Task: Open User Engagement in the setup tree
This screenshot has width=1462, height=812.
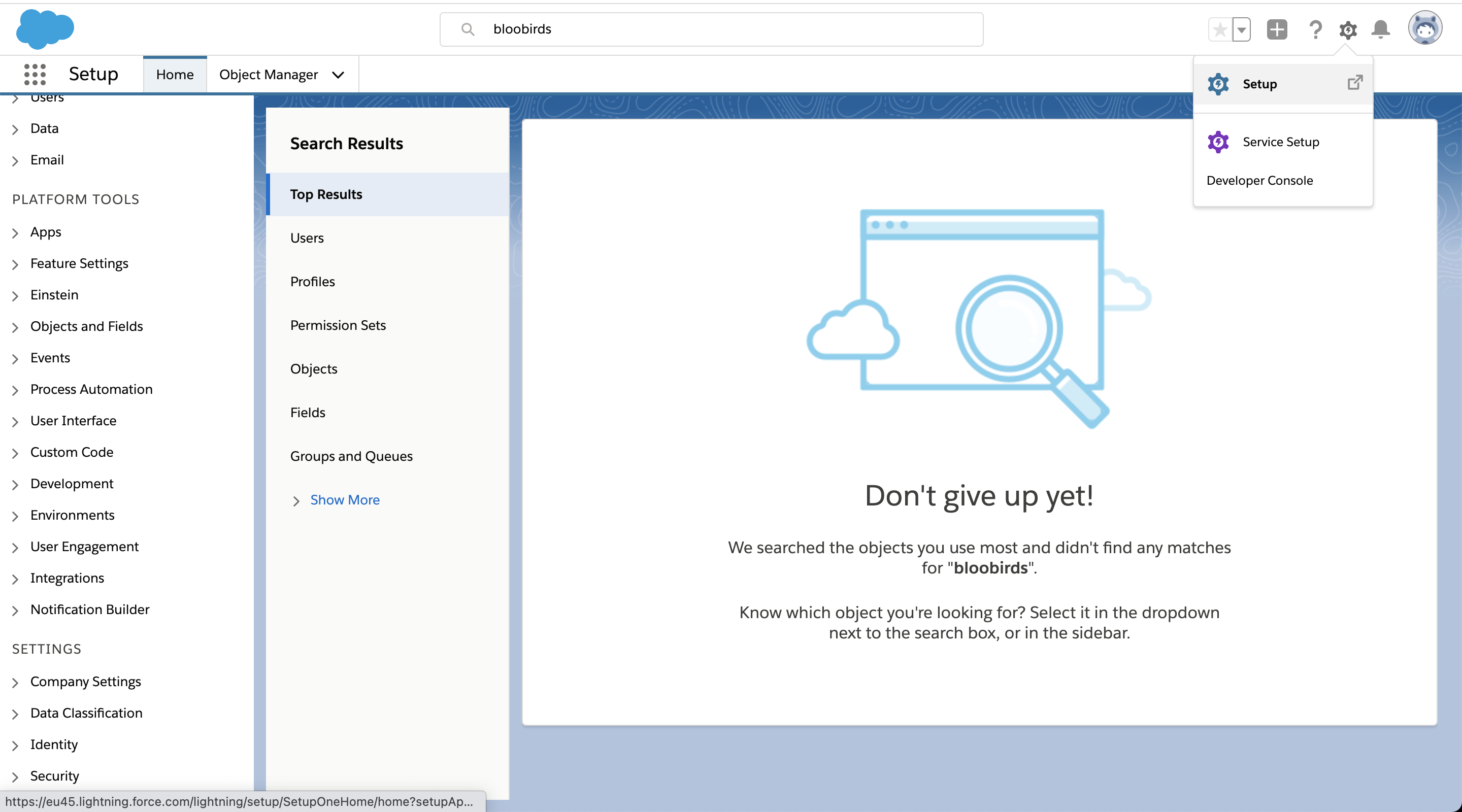Action: pos(84,547)
